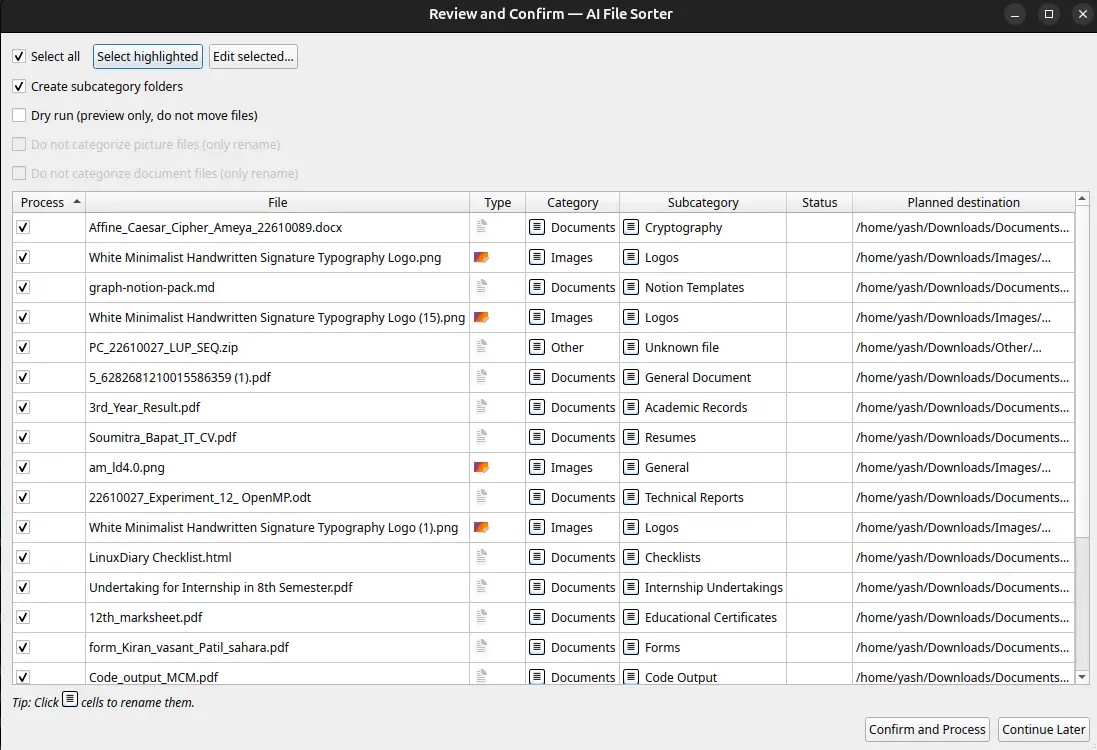Toggle Create subcategory folders checkbox
Screen dimensions: 1097x750
(19, 87)
